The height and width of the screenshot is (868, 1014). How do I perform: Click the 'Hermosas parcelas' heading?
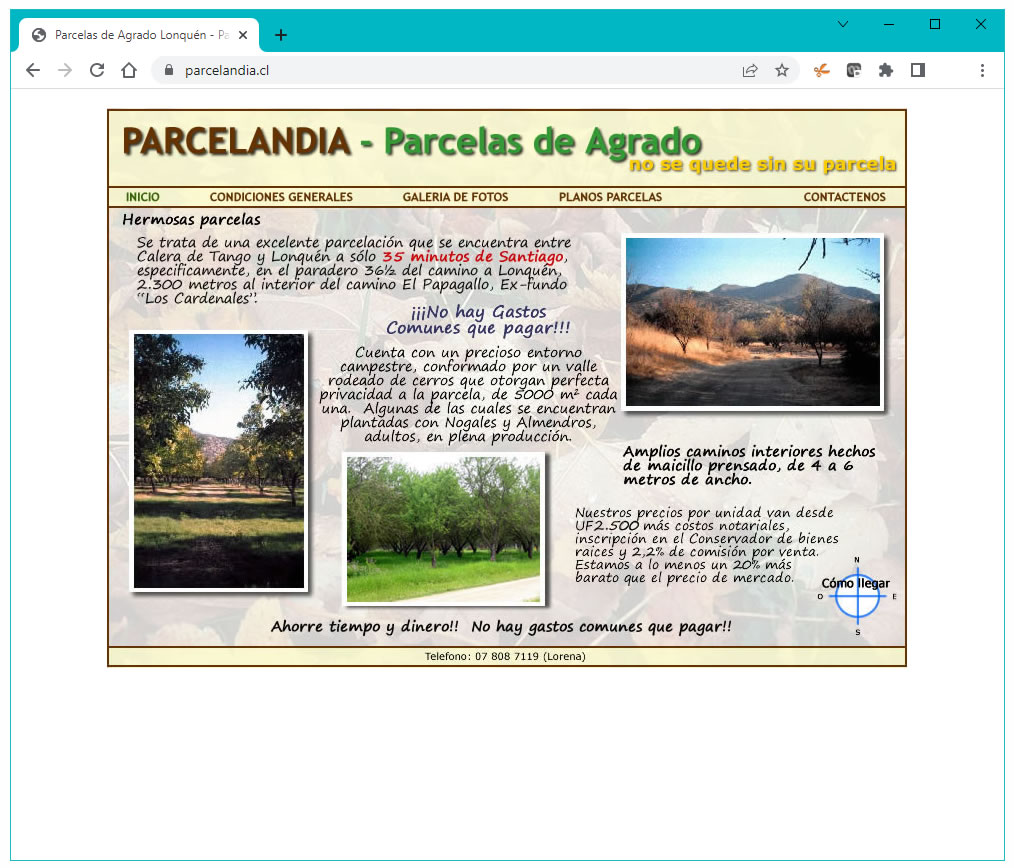pos(191,220)
